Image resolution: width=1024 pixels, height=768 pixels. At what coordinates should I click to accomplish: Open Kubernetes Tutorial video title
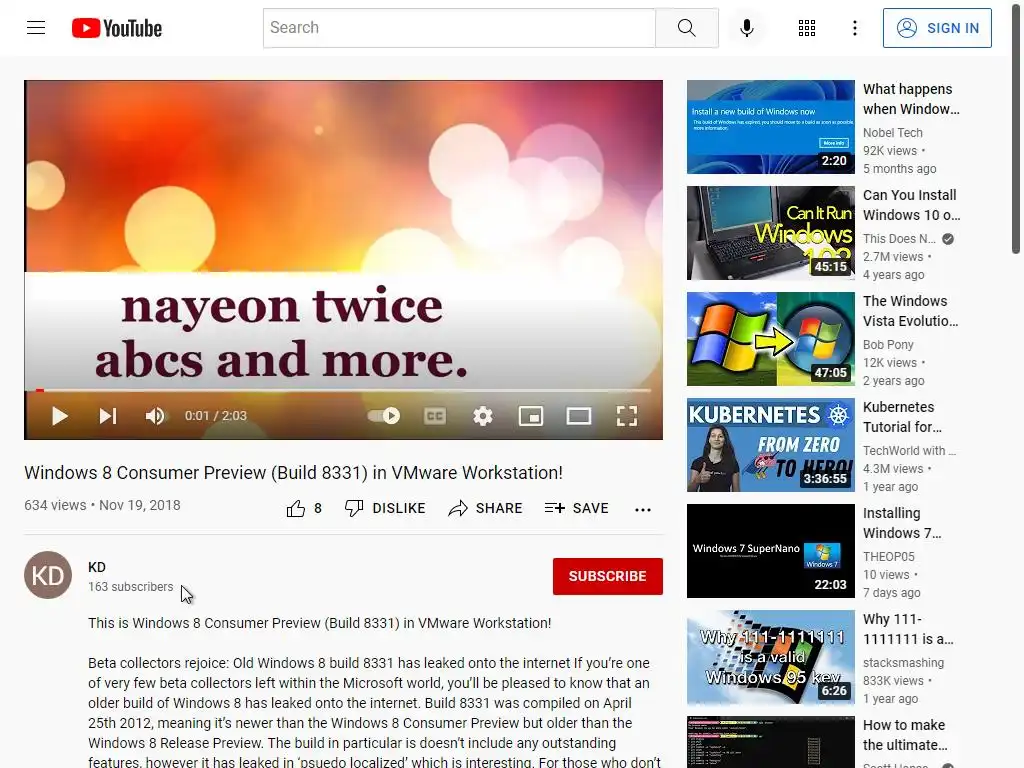tap(902, 417)
